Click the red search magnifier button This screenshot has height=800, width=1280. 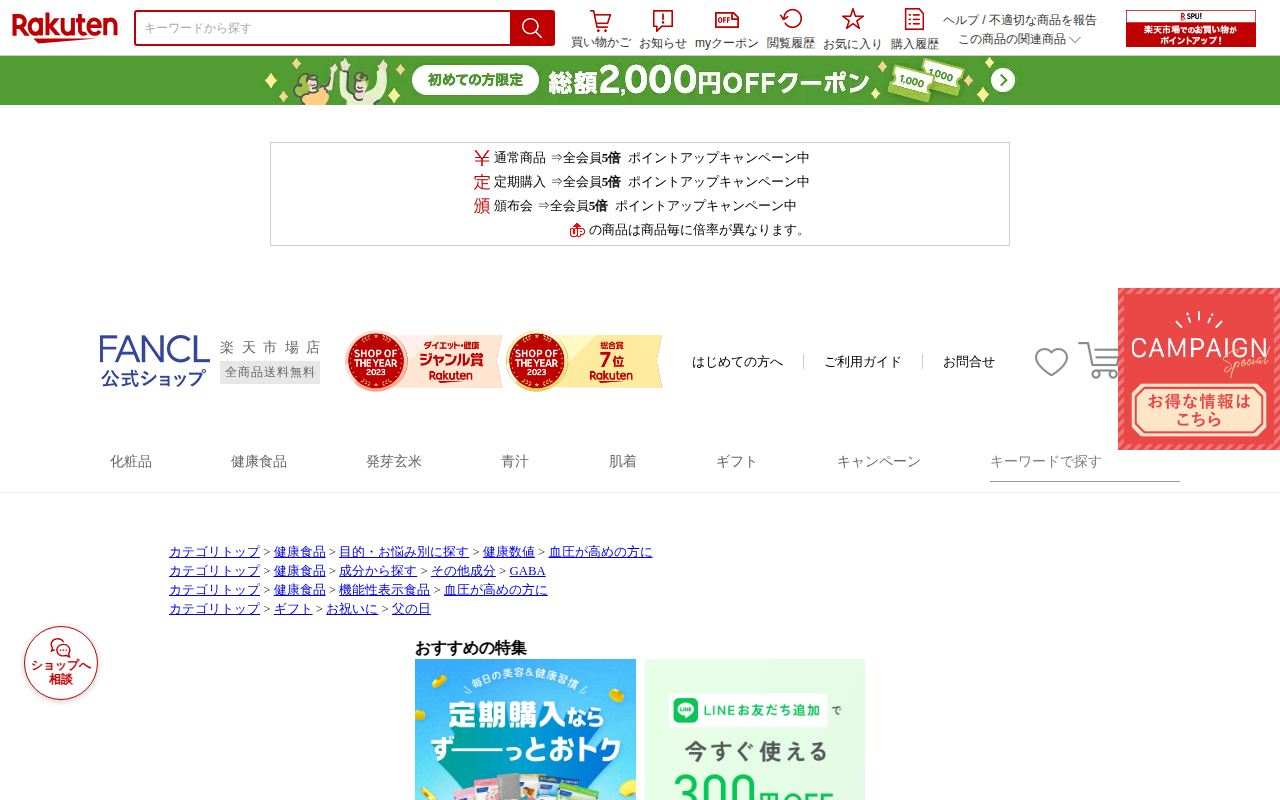click(532, 28)
